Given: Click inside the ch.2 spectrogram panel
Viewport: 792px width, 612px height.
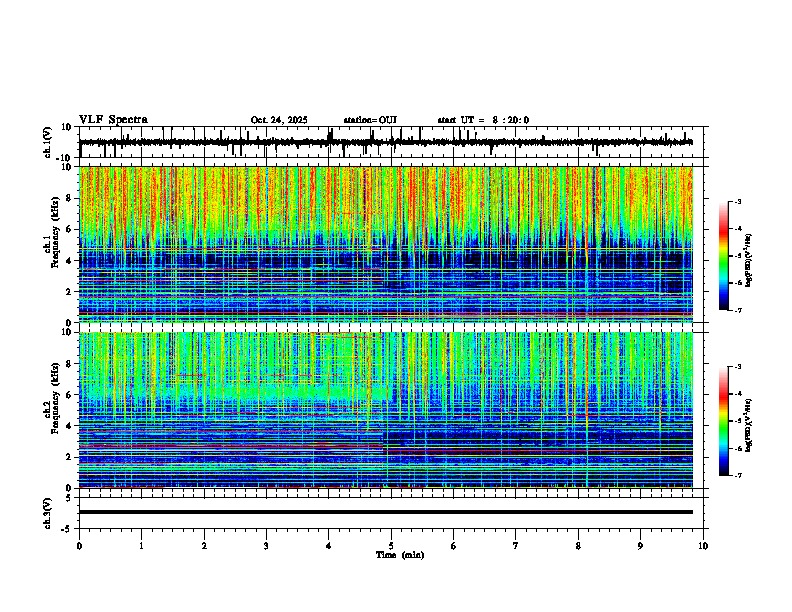Looking at the screenshot, I should pyautogui.click(x=386, y=410).
